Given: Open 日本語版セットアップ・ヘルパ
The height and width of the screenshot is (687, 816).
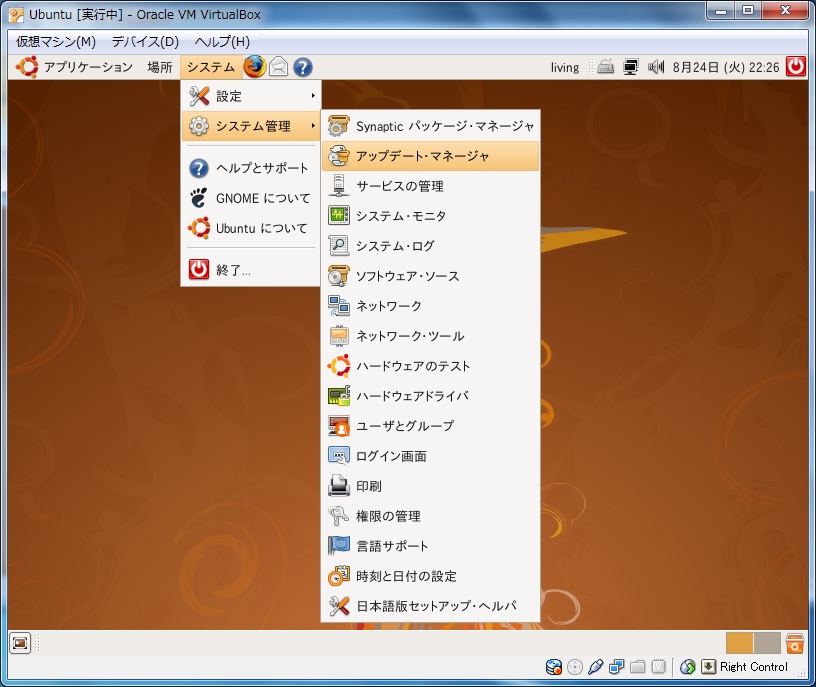Looking at the screenshot, I should (x=430, y=606).
